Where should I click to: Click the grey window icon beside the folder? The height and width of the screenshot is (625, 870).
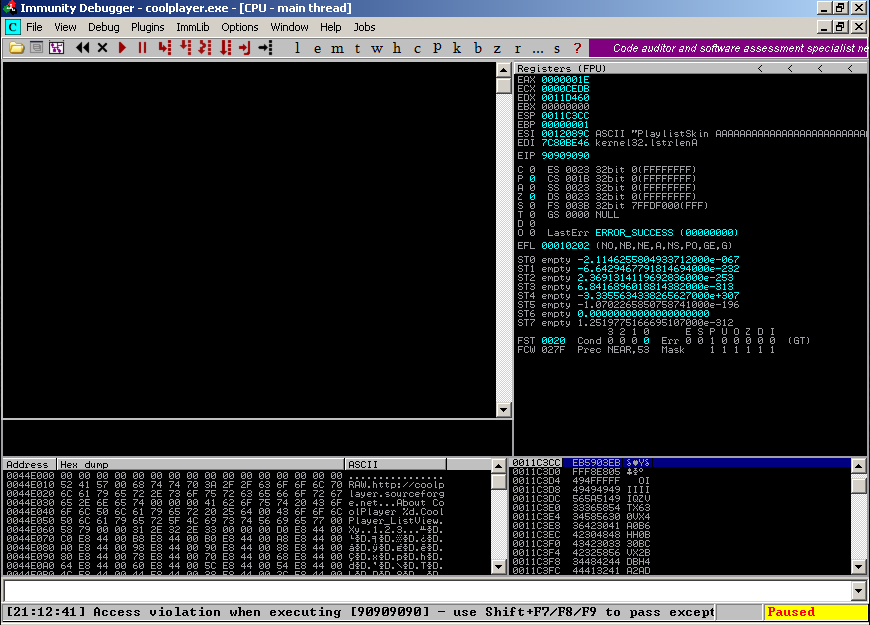click(37, 48)
